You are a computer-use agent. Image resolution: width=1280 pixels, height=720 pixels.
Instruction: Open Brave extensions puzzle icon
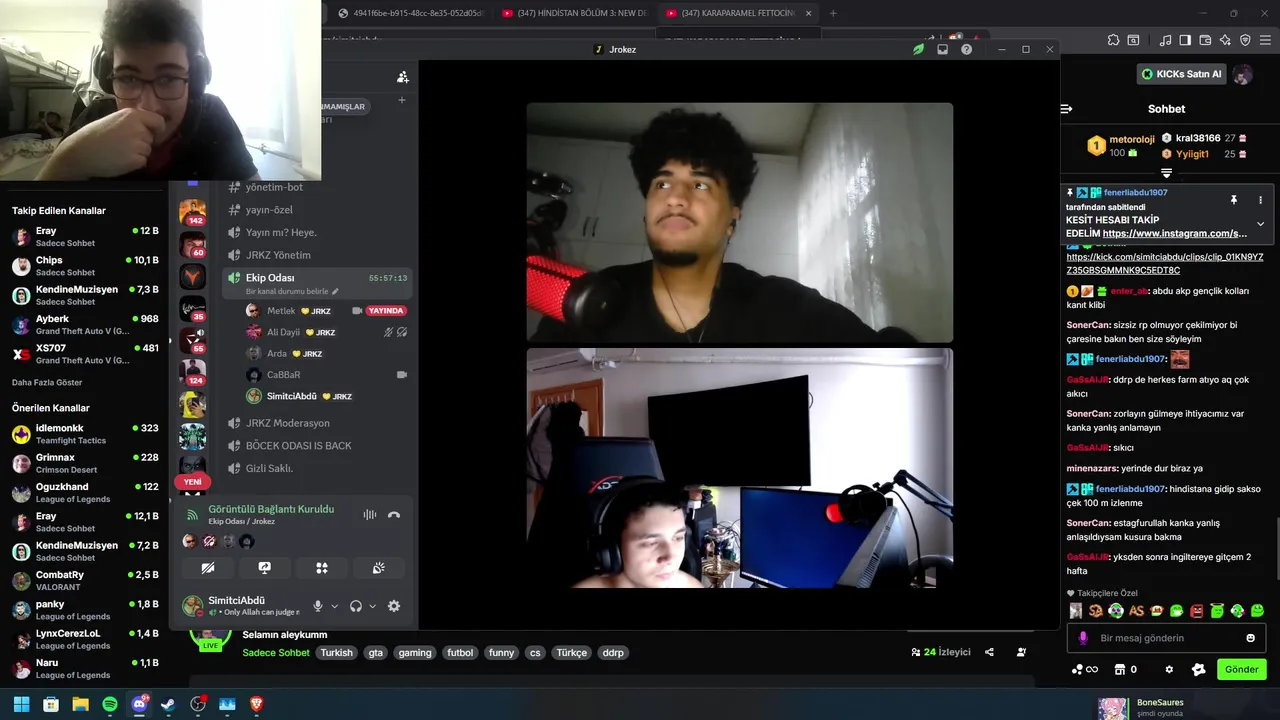pyautogui.click(x=1113, y=40)
